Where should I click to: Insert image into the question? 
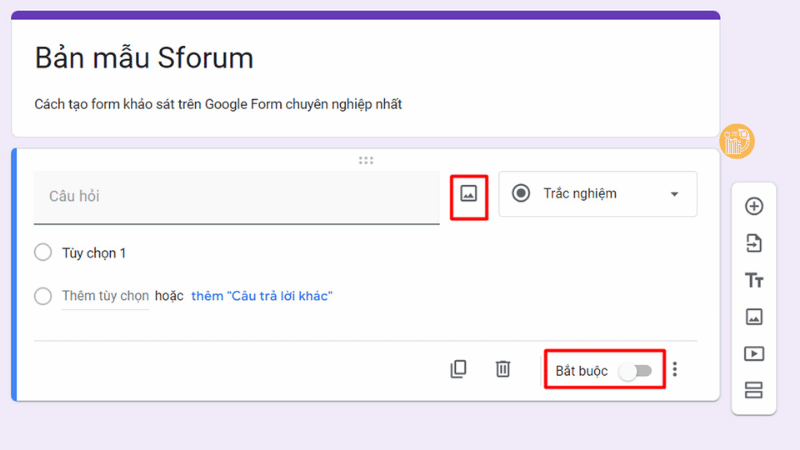tap(469, 194)
